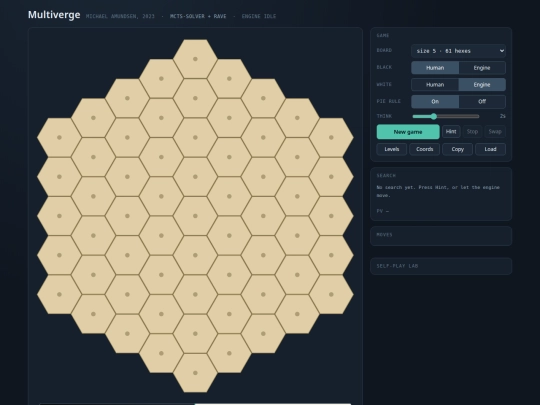Select the lower-right corner hex of the board
This screenshot has width=540, height=405.
point(331,294)
